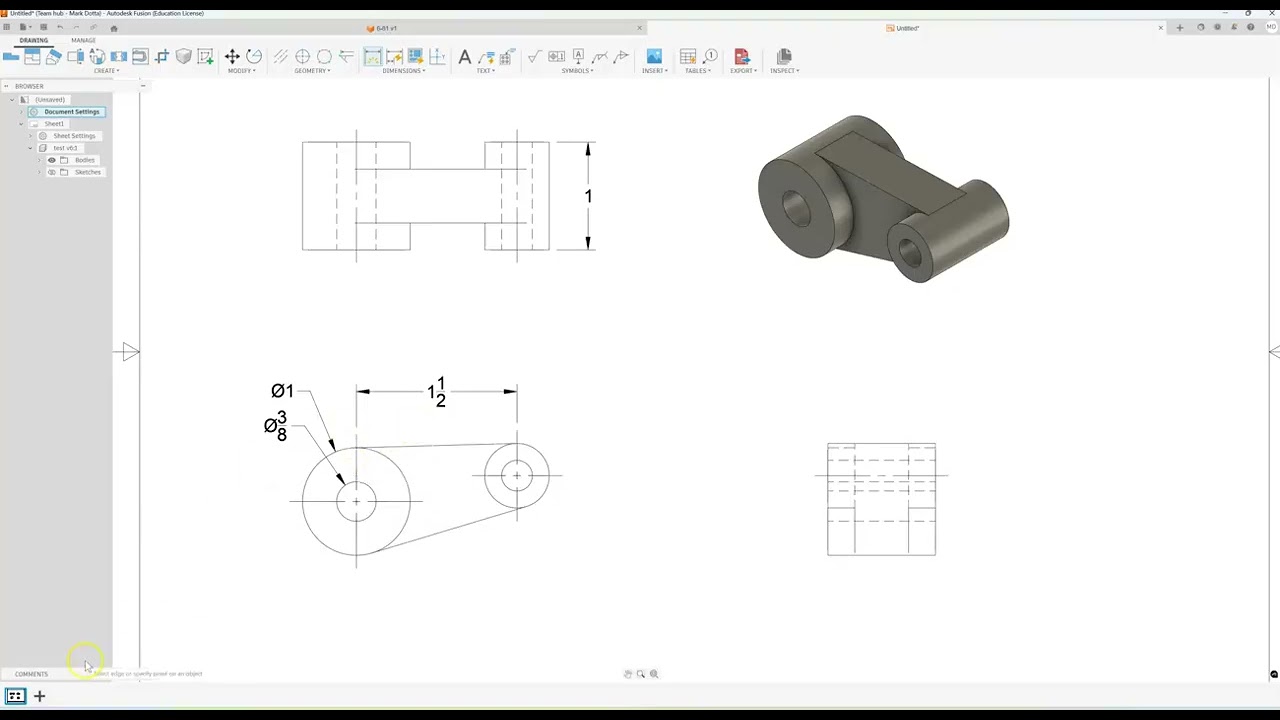Select the Surface Texture symbol tool
This screenshot has width=1280, height=720.
pyautogui.click(x=534, y=57)
